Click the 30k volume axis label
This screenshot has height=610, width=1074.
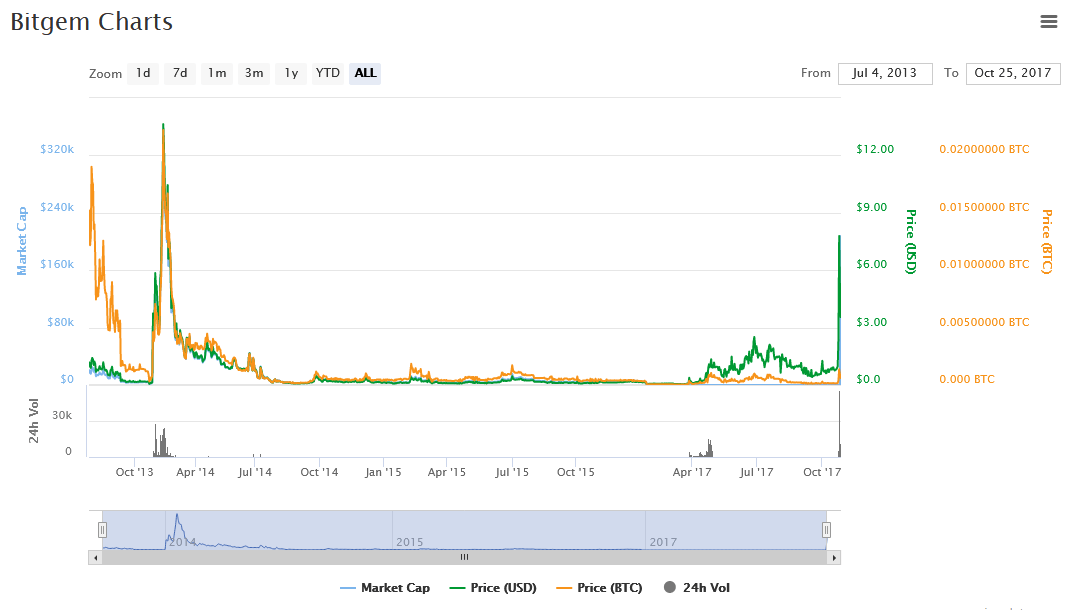click(62, 416)
